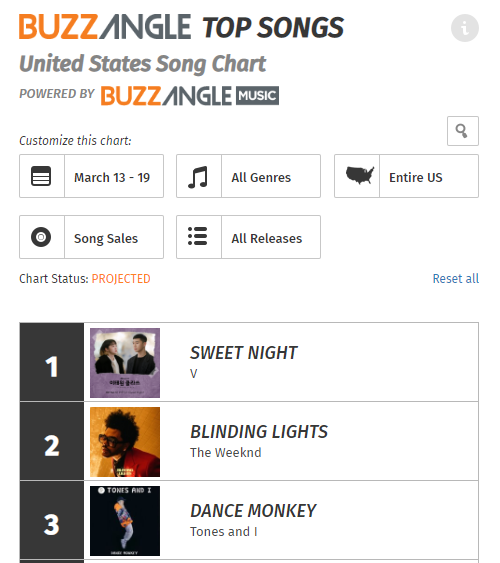
Task: Open the All Genres dropdown
Action: (x=248, y=176)
